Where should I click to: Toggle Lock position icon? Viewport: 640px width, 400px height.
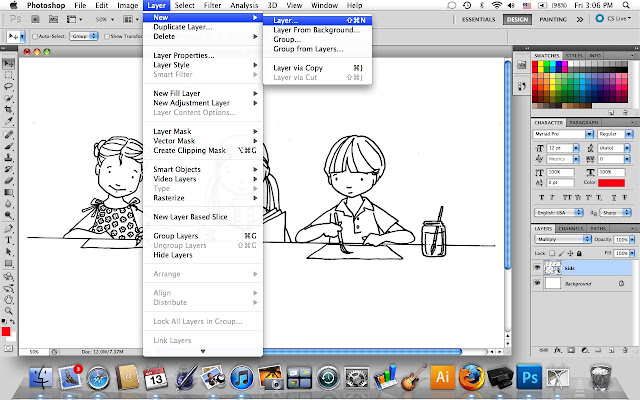571,253
